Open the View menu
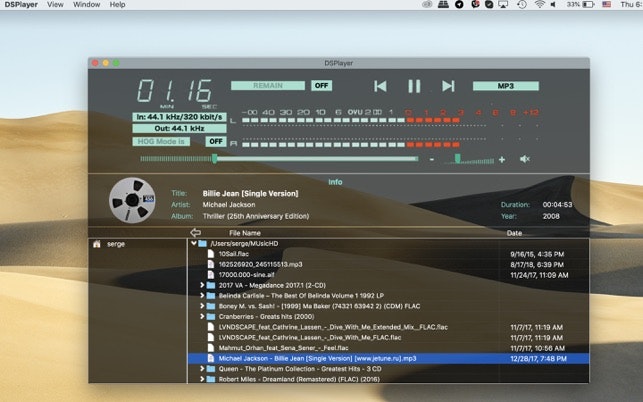Image resolution: width=643 pixels, height=402 pixels. point(55,5)
